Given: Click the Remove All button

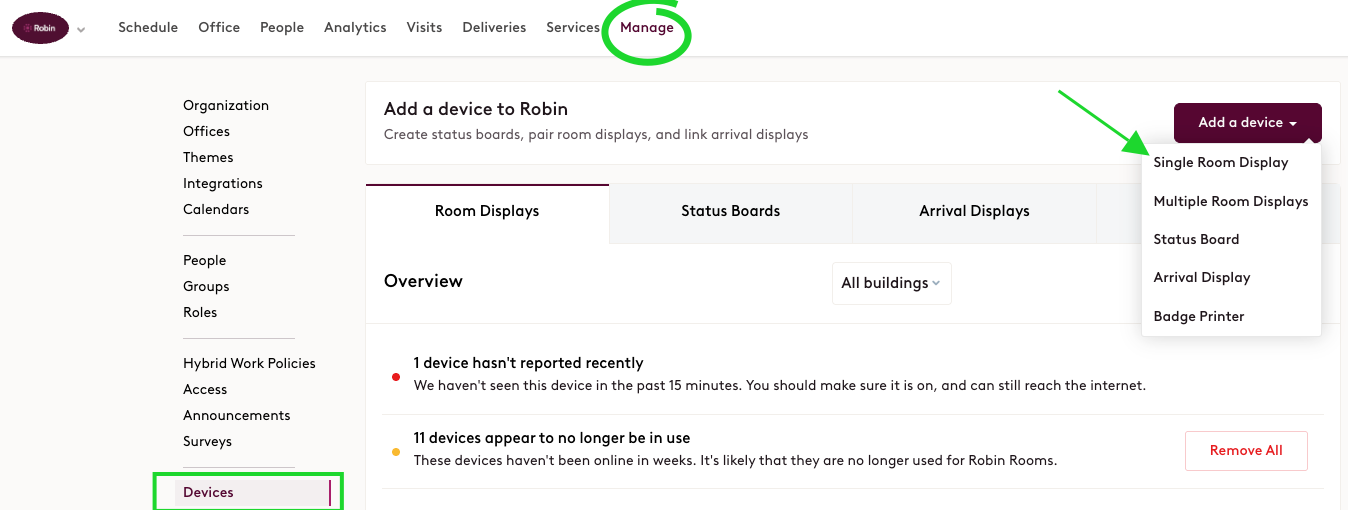Looking at the screenshot, I should point(1246,451).
